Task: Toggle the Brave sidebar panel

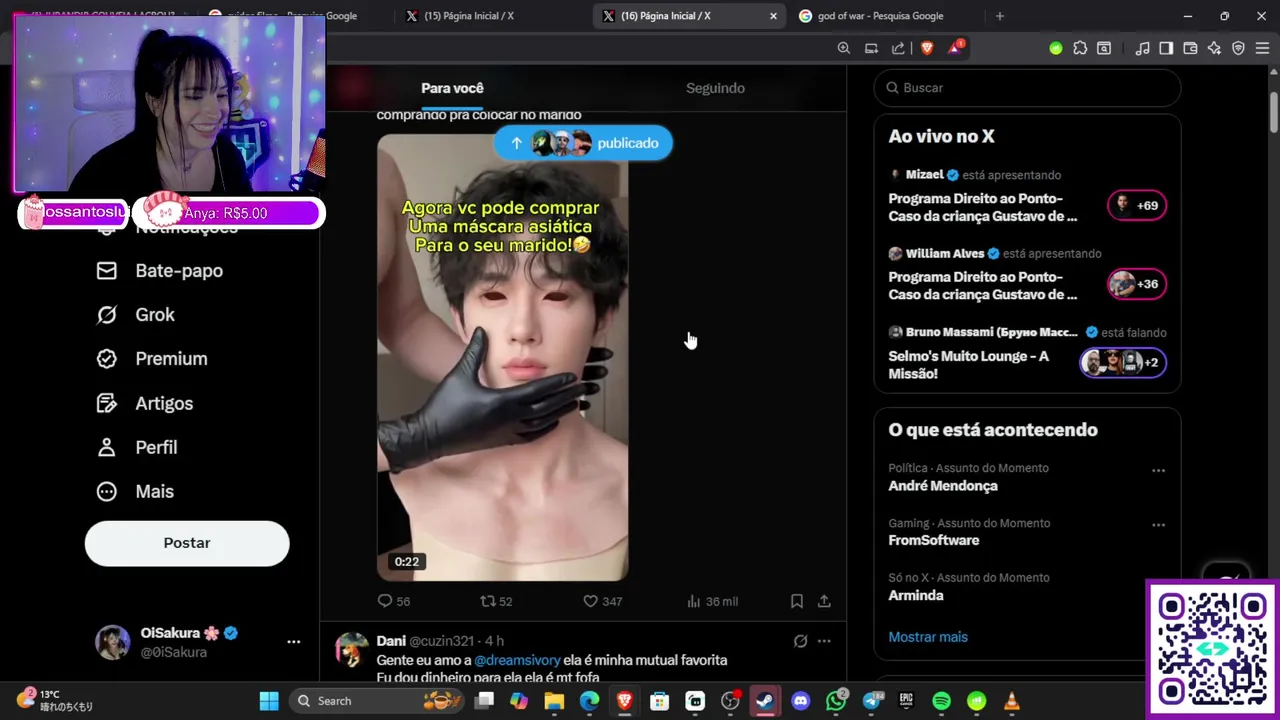Action: [x=1166, y=48]
